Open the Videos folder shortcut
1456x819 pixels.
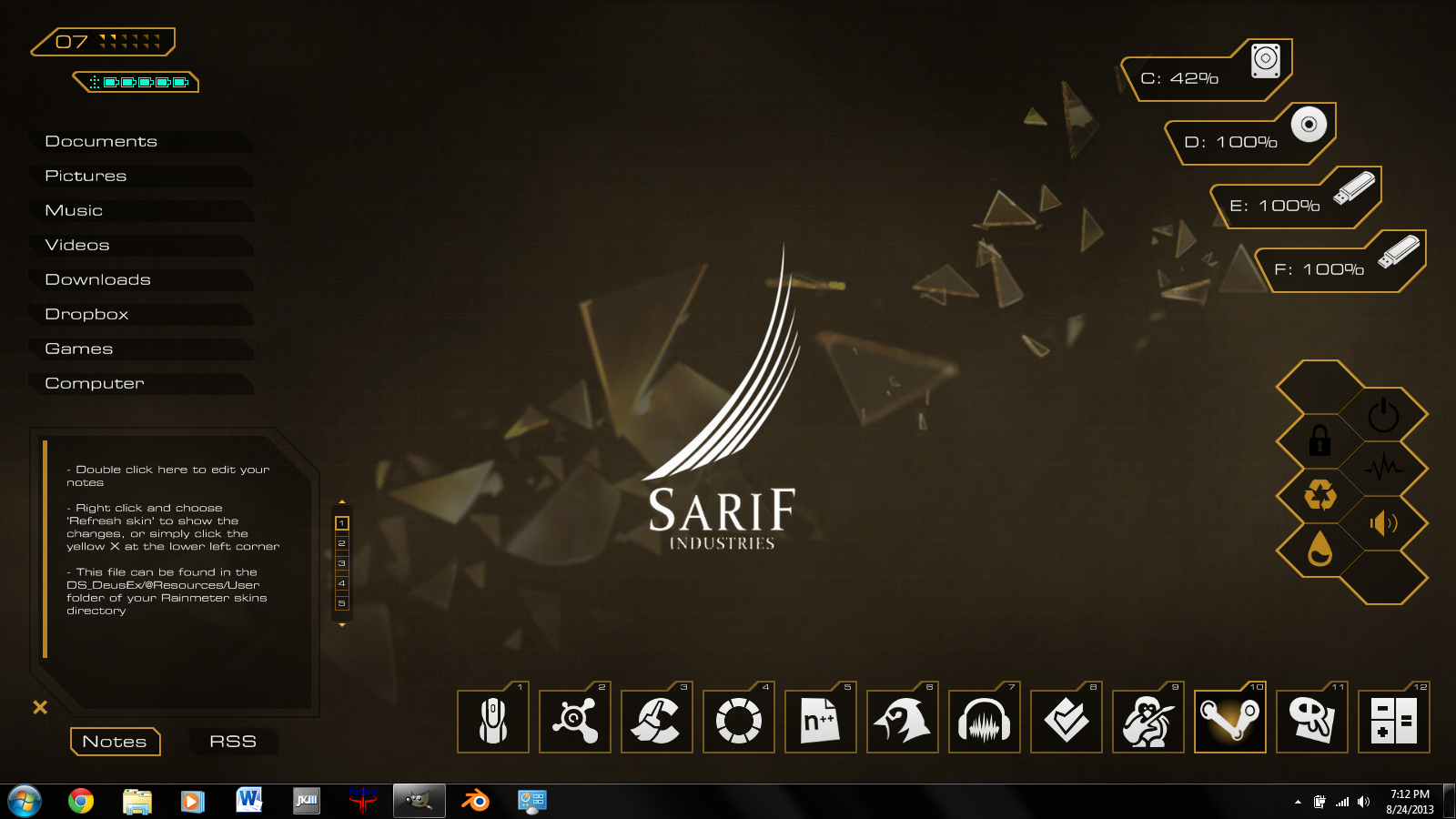[141, 245]
